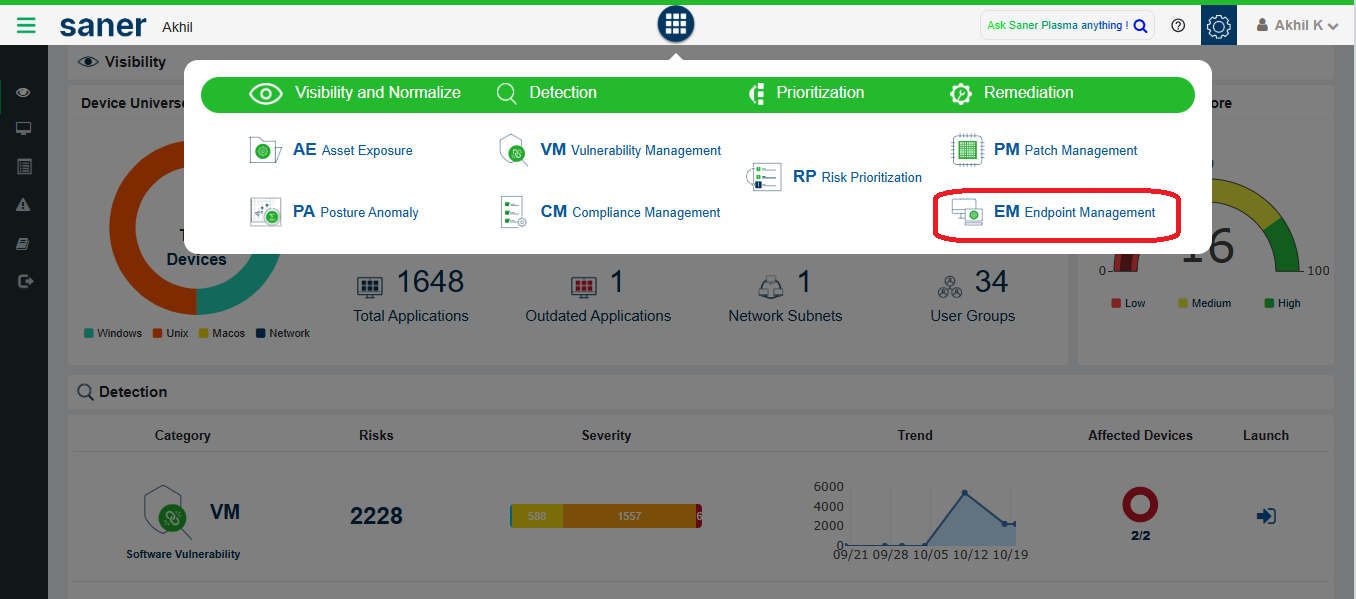Click the app grid launcher icon
Image resolution: width=1356 pixels, height=599 pixels.
676,24
